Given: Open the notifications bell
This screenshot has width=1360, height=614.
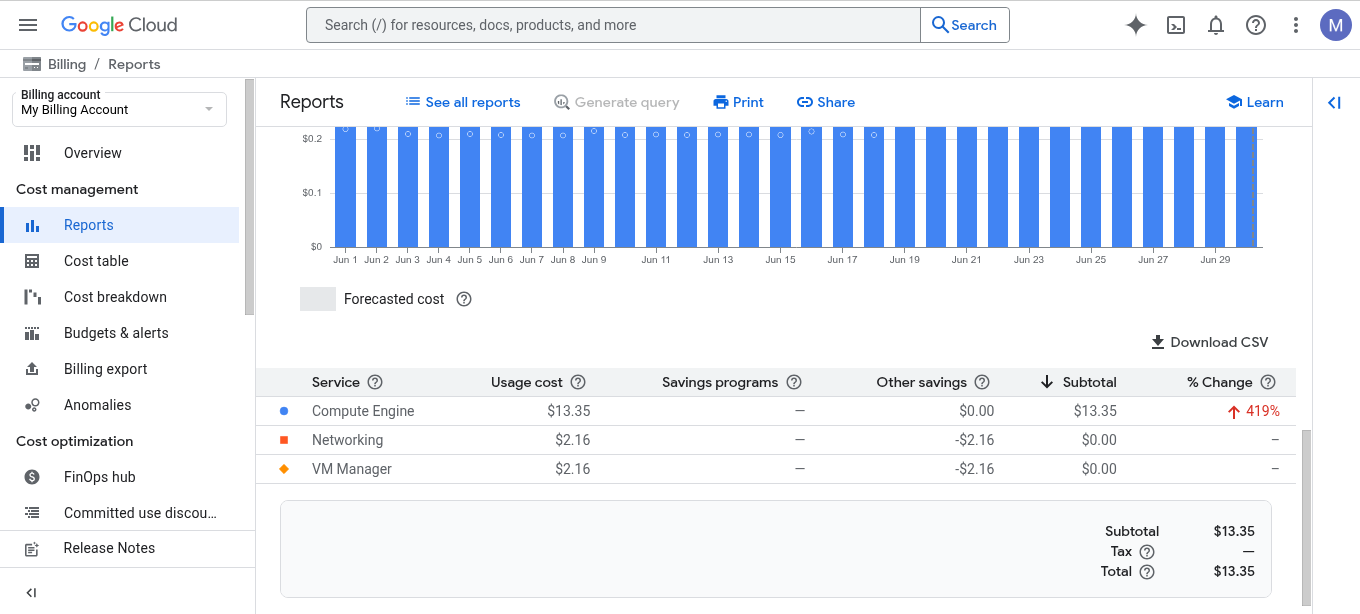Looking at the screenshot, I should [1216, 25].
